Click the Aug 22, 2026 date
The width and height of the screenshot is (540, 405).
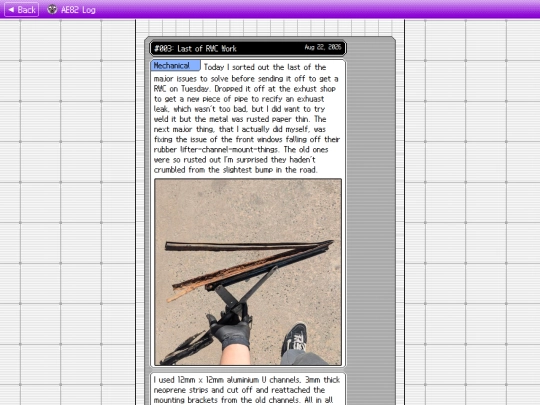click(323, 47)
